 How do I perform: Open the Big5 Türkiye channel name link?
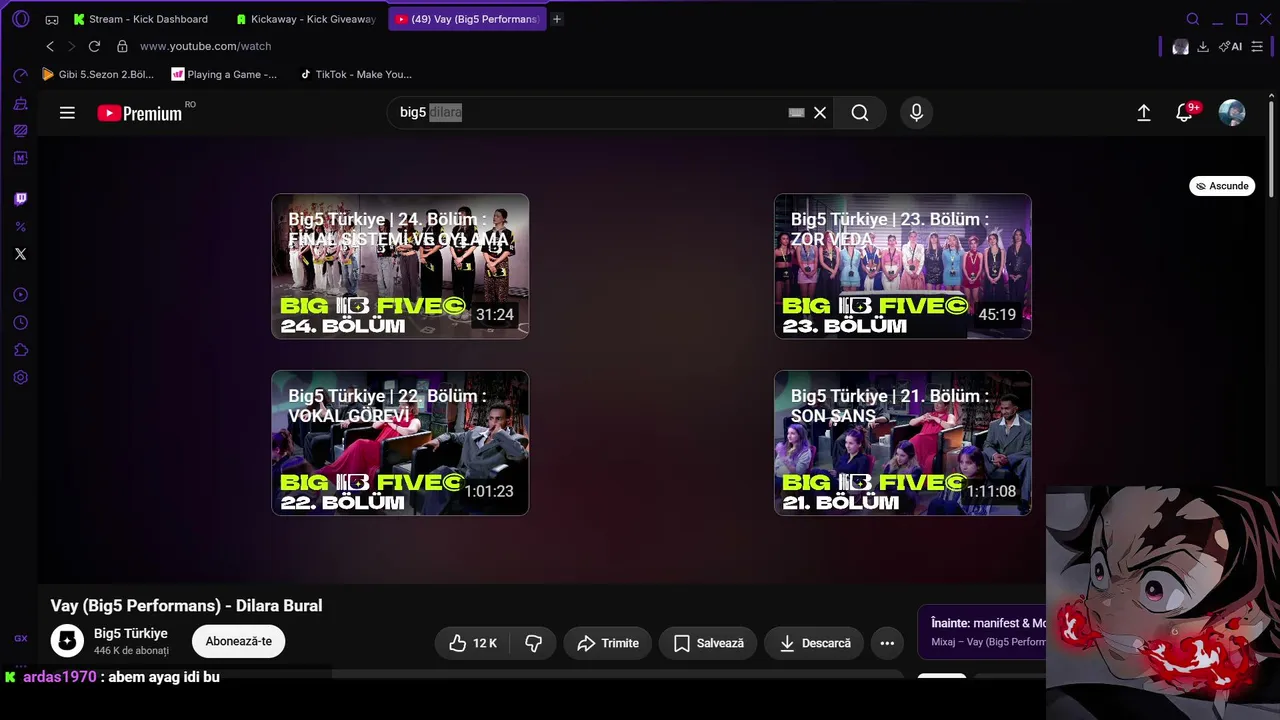(131, 634)
